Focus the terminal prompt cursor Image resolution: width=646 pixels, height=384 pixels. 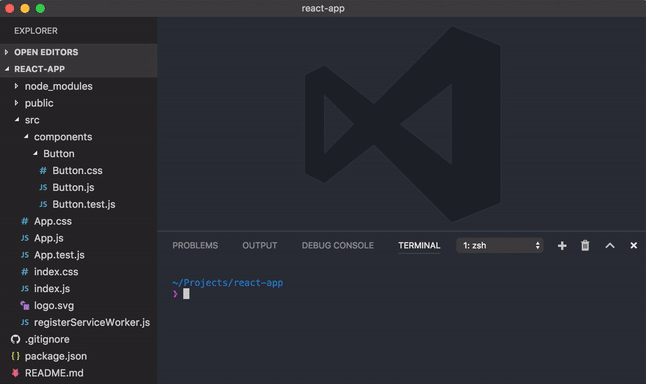(186, 294)
